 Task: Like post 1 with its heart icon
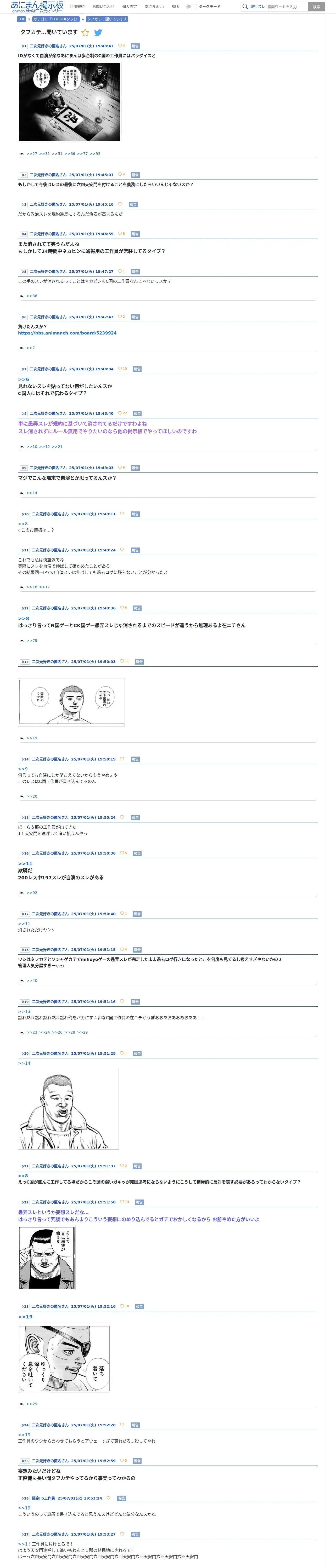pos(120,46)
